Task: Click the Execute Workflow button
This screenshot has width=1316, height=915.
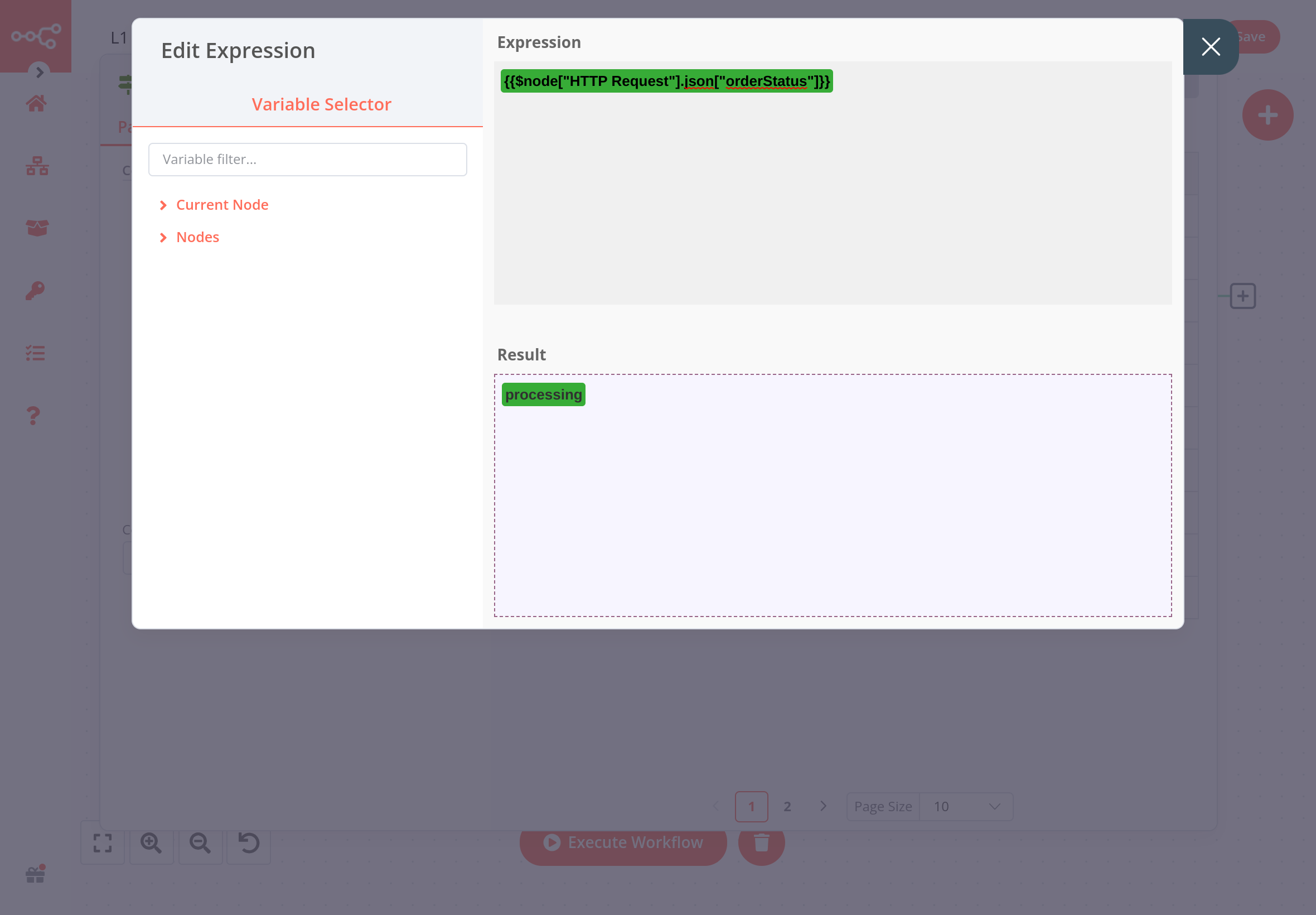Action: (x=622, y=842)
